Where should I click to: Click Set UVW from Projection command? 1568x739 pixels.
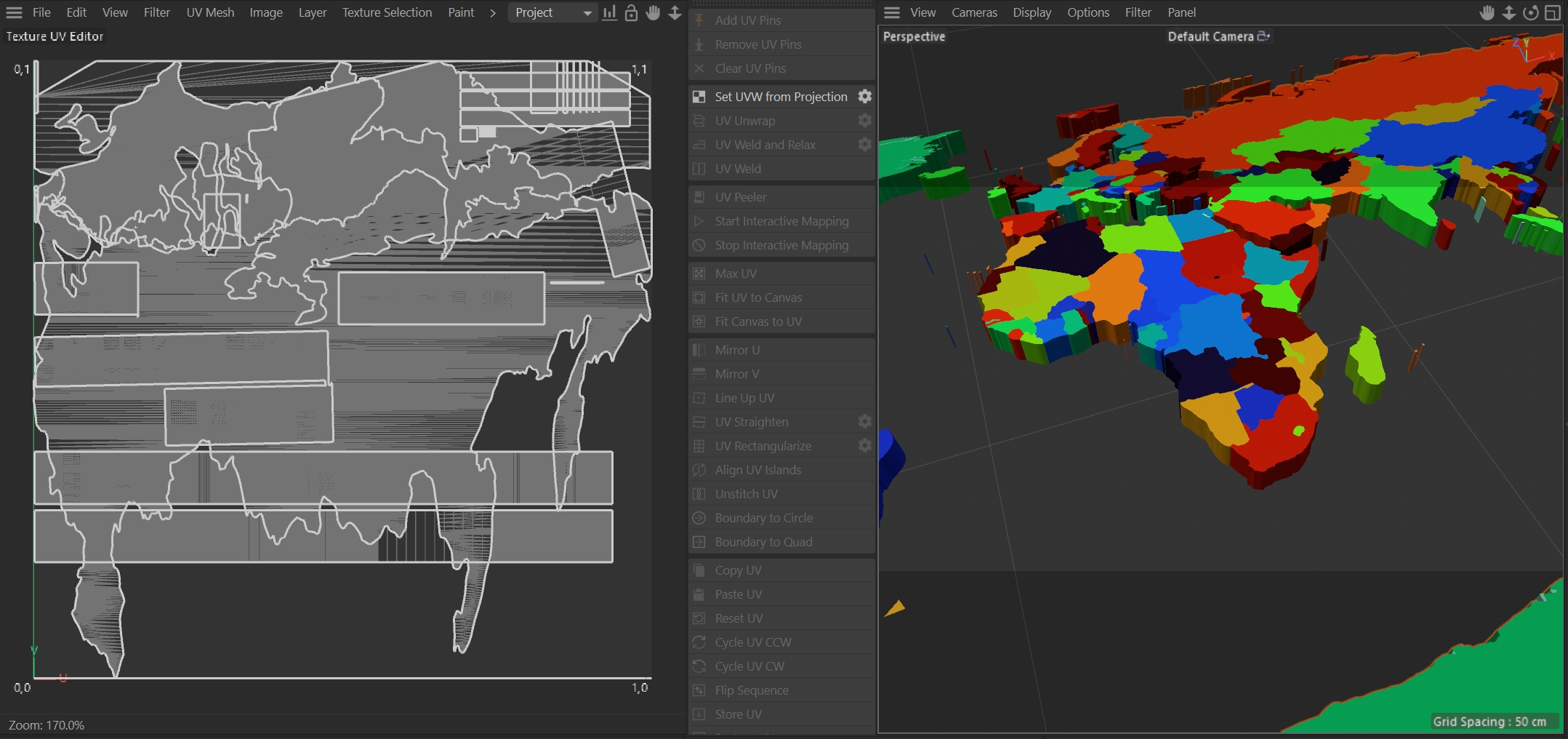click(781, 97)
